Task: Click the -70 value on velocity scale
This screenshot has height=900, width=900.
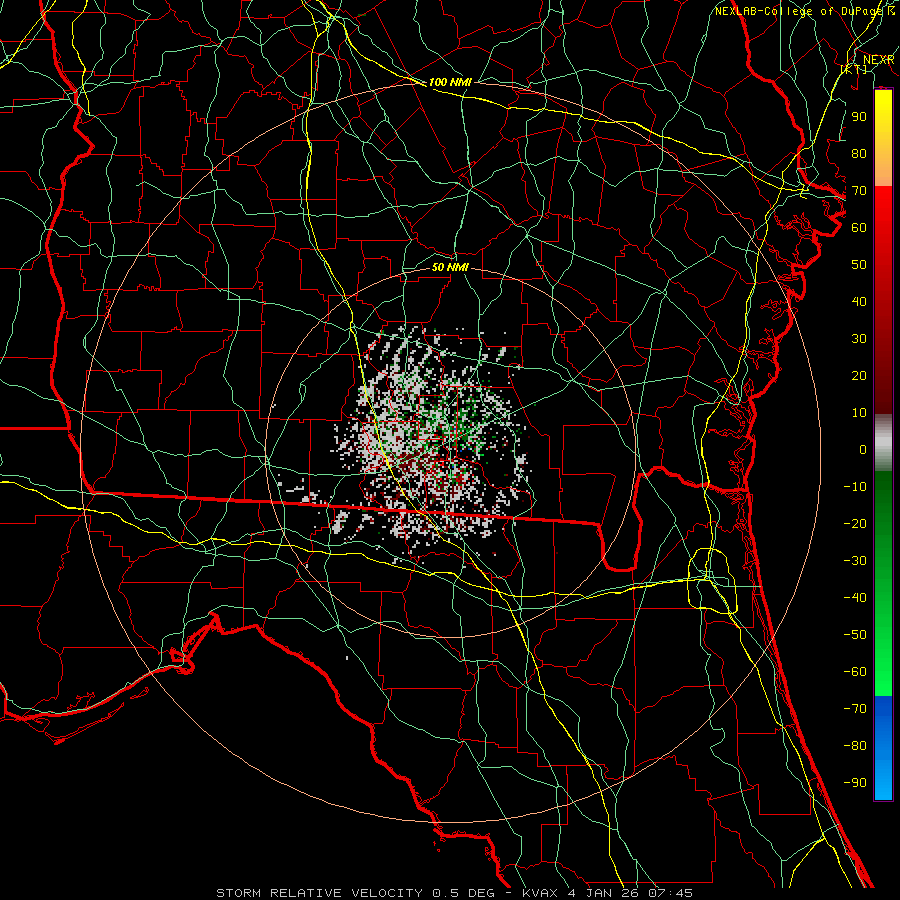Action: (855, 709)
